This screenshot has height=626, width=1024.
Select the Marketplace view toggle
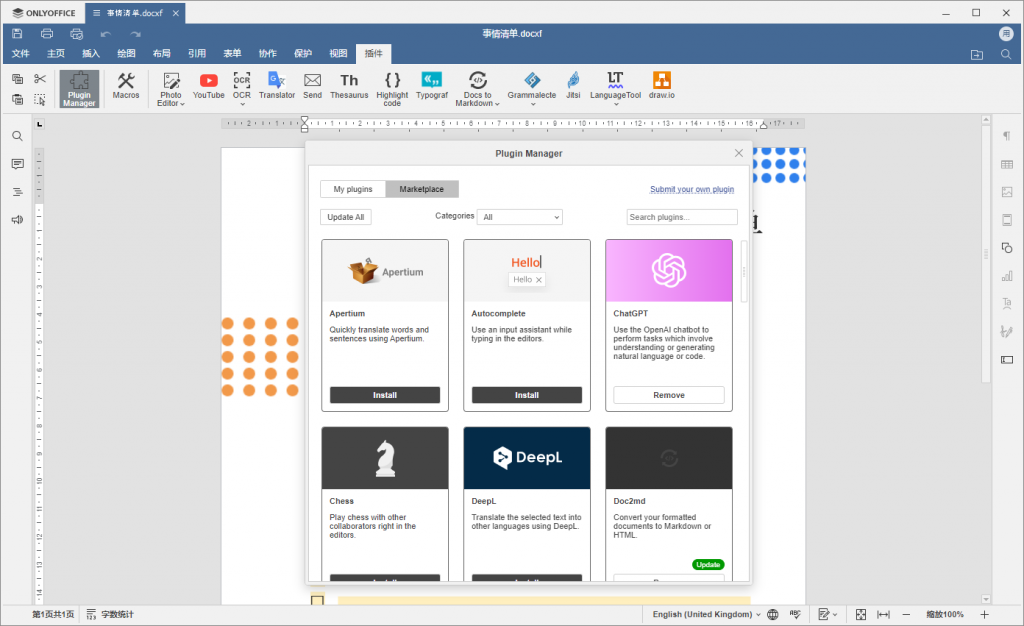(421, 189)
